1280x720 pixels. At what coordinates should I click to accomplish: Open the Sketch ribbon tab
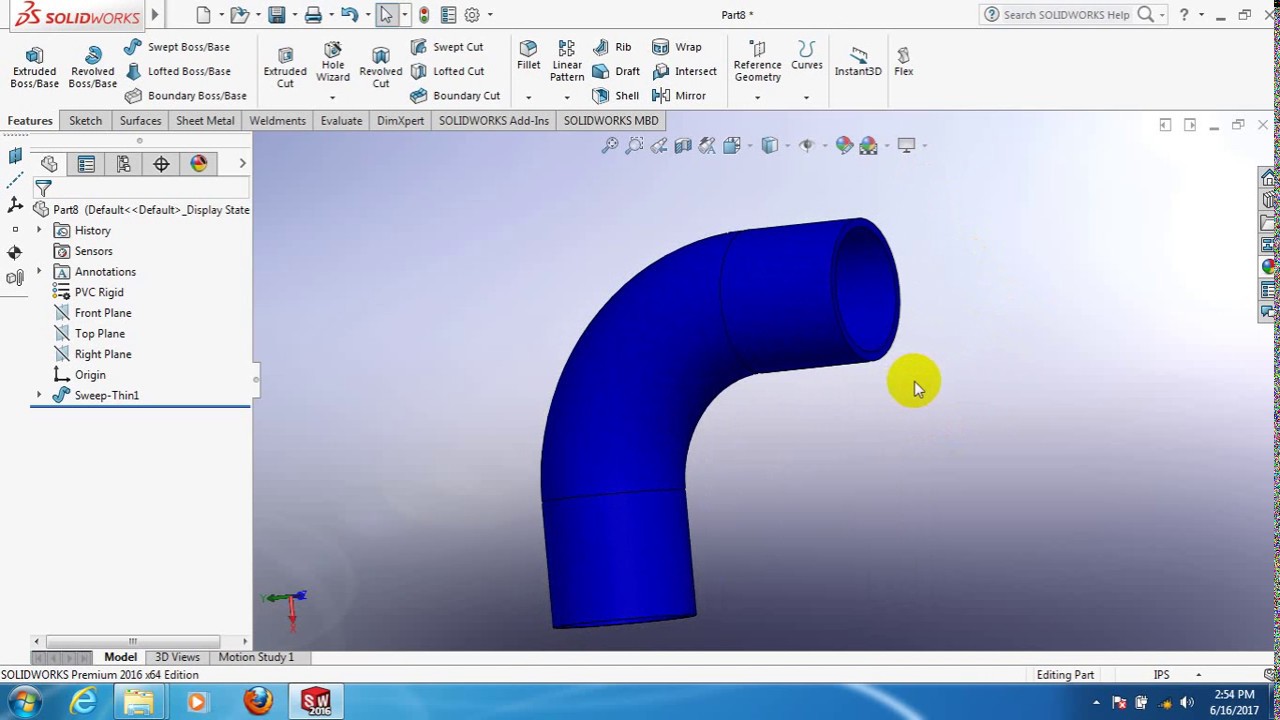pos(85,121)
